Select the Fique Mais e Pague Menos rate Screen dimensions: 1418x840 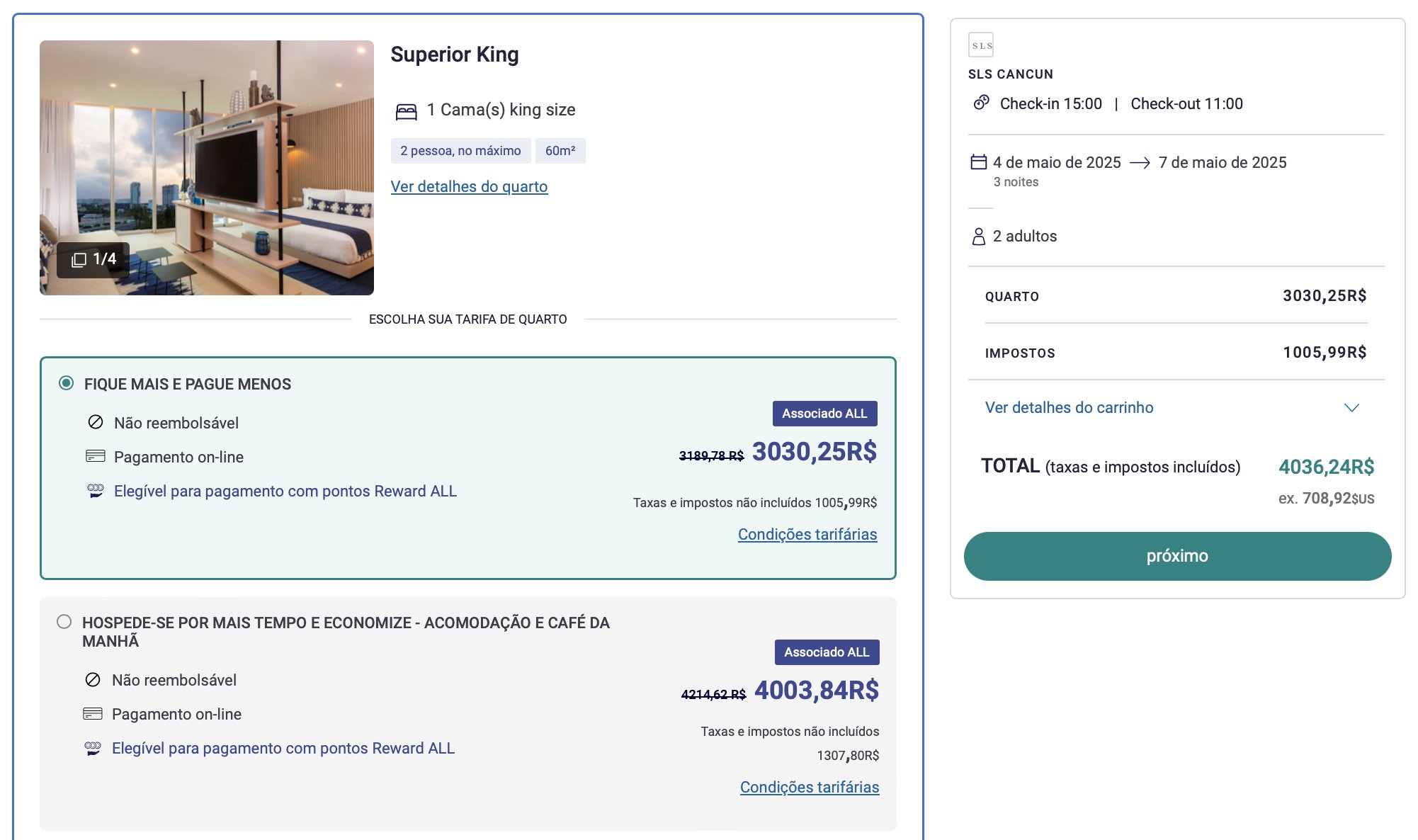click(66, 383)
